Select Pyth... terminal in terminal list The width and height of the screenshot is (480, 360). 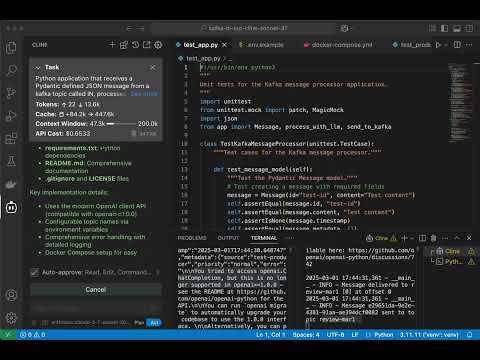click(x=451, y=262)
